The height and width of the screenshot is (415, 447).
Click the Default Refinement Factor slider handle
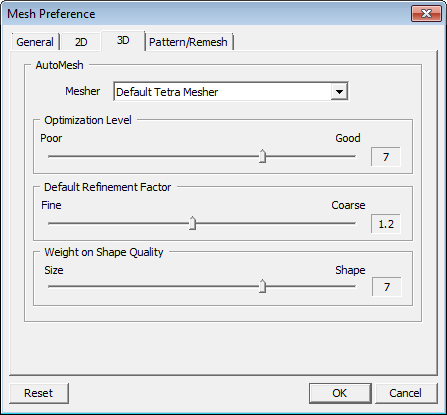[x=192, y=223]
